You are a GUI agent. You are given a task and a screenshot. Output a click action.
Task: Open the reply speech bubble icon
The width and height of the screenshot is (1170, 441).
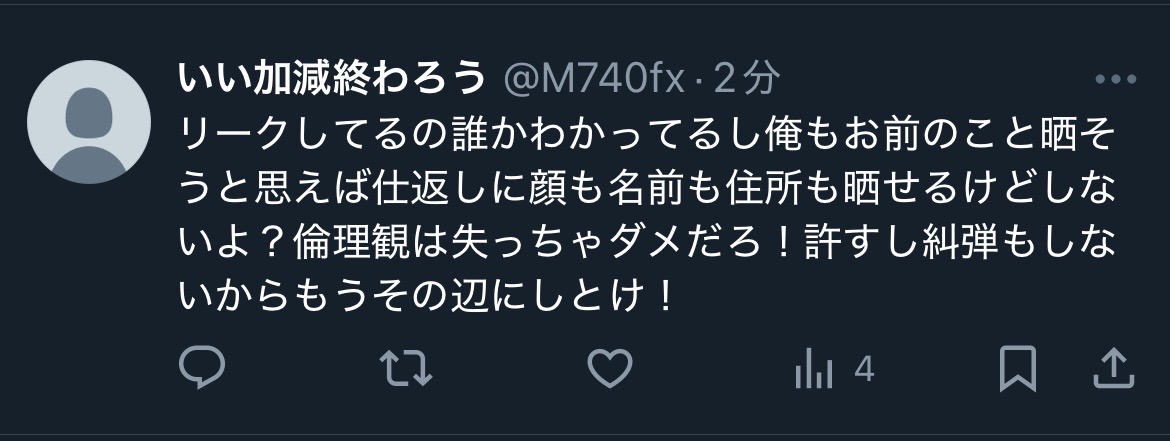202,368
